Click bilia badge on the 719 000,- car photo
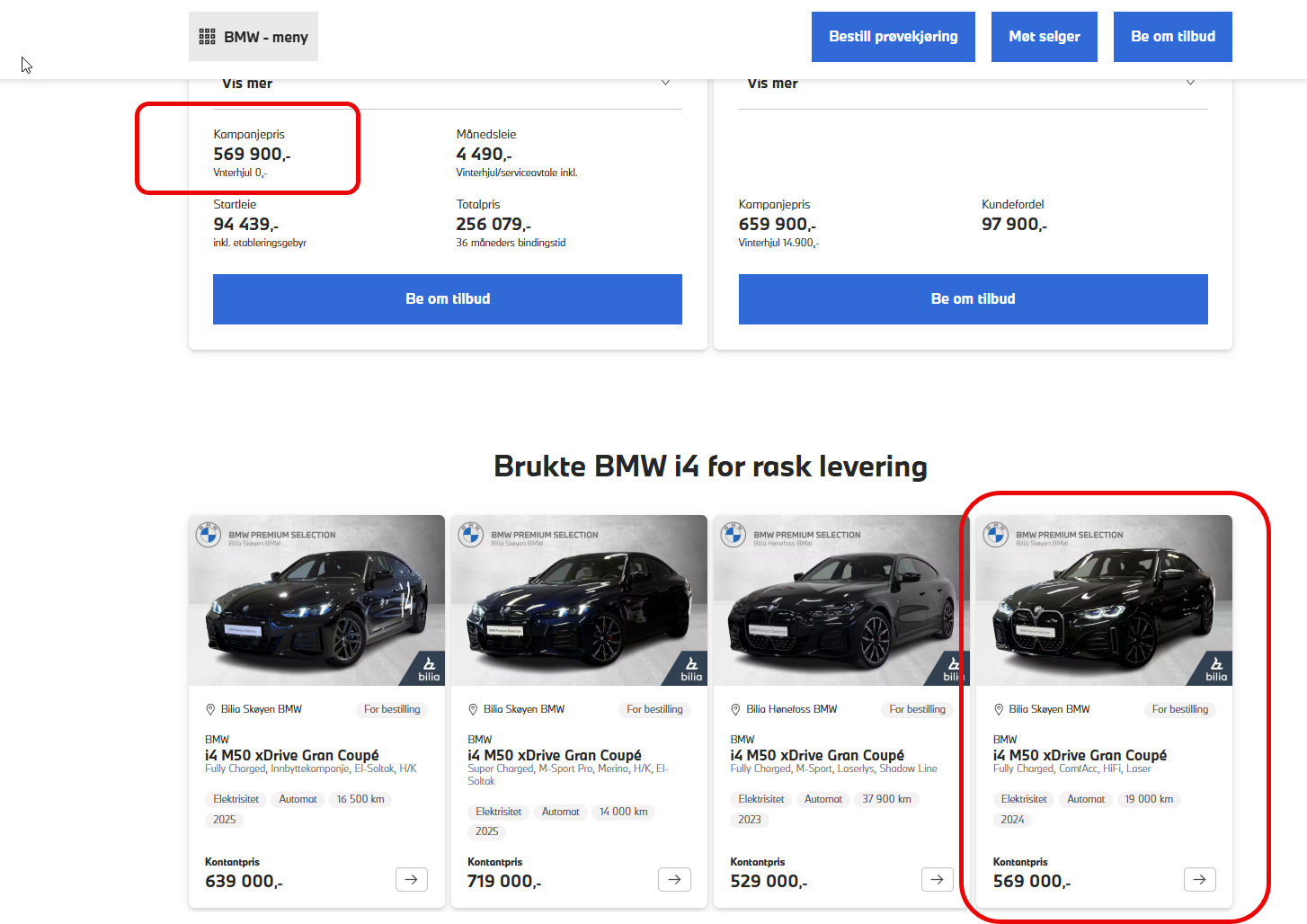This screenshot has height=924, width=1307. pyautogui.click(x=691, y=670)
